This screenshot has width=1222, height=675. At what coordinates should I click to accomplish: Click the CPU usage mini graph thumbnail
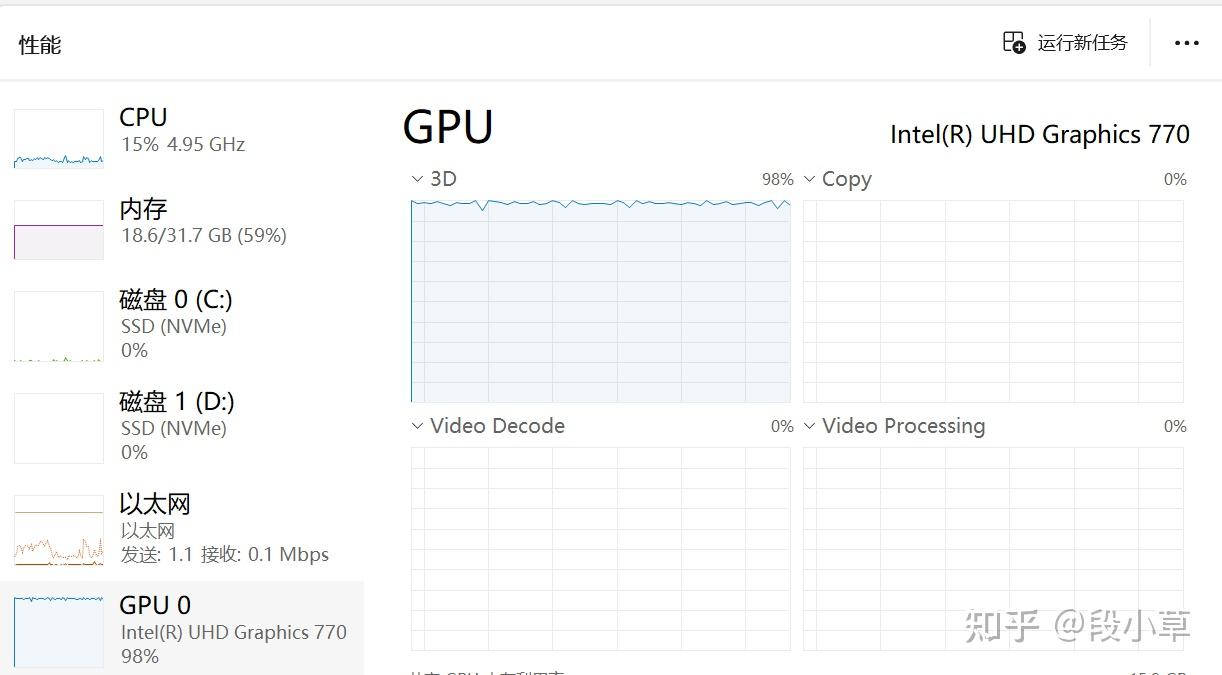(x=57, y=137)
